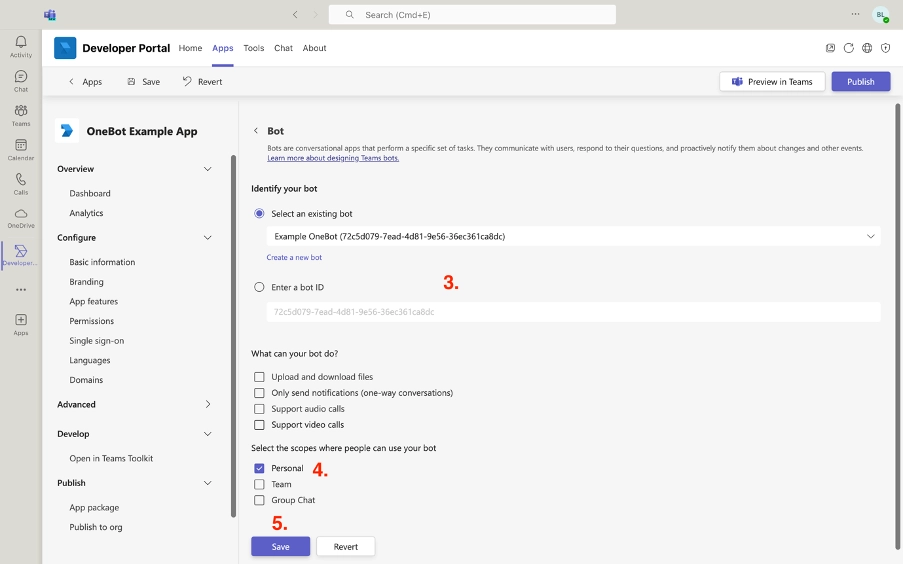Select the 'Enter a bot ID' radio

coord(259,287)
